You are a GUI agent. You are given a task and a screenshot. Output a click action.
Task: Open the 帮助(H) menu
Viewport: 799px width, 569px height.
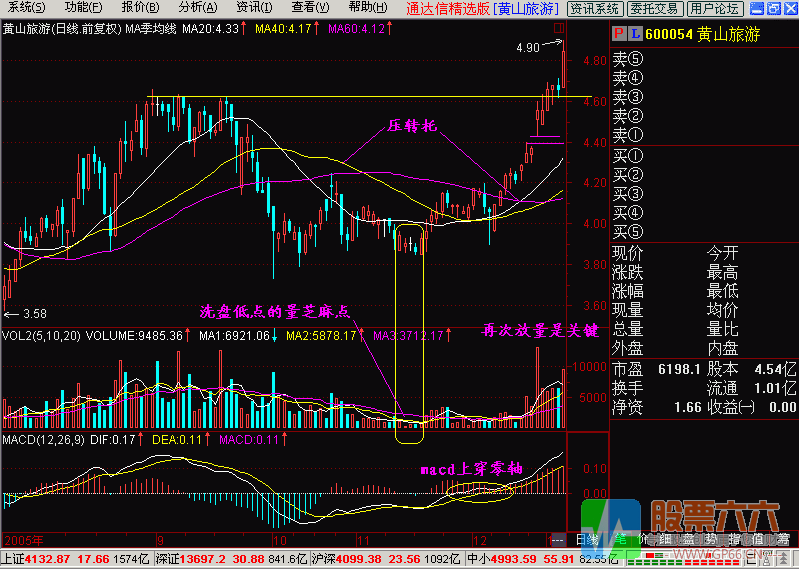click(x=367, y=7)
